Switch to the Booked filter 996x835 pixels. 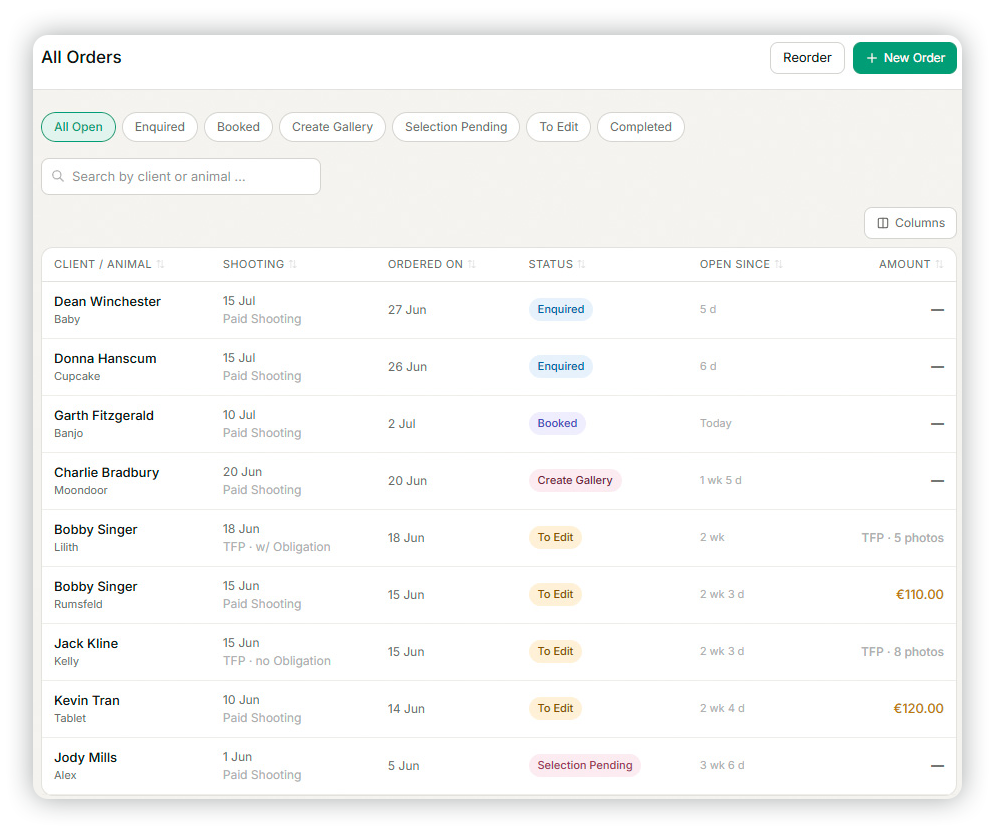tap(238, 127)
